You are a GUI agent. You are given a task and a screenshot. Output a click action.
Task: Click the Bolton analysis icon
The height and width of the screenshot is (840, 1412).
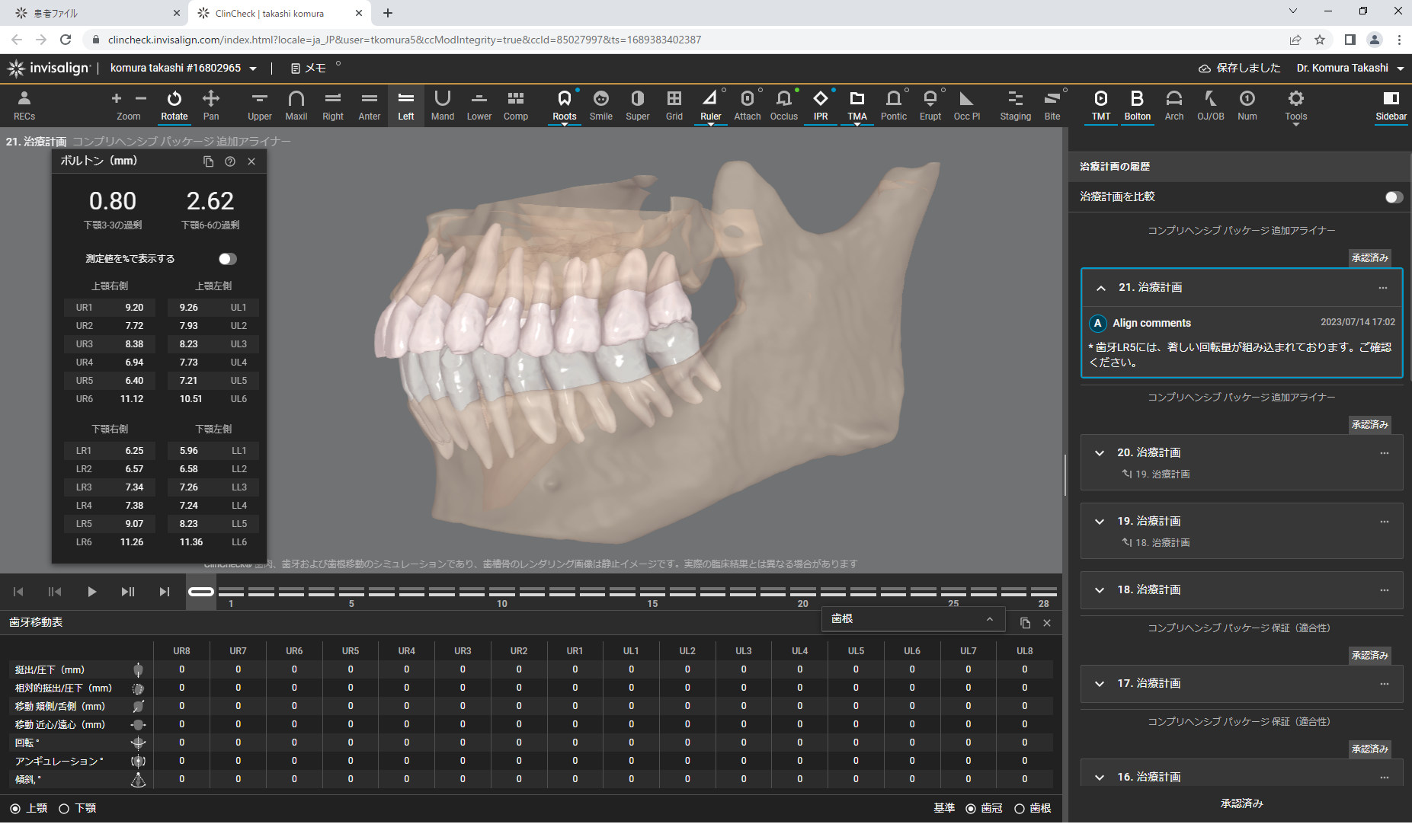[x=1137, y=105]
